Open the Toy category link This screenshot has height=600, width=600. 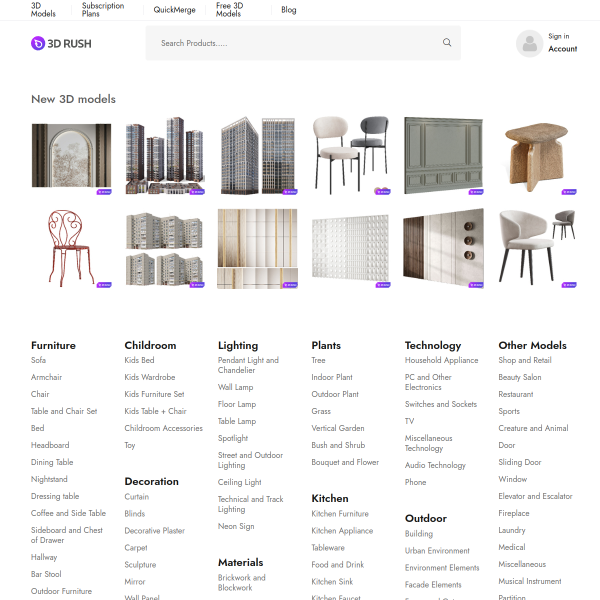[130, 445]
